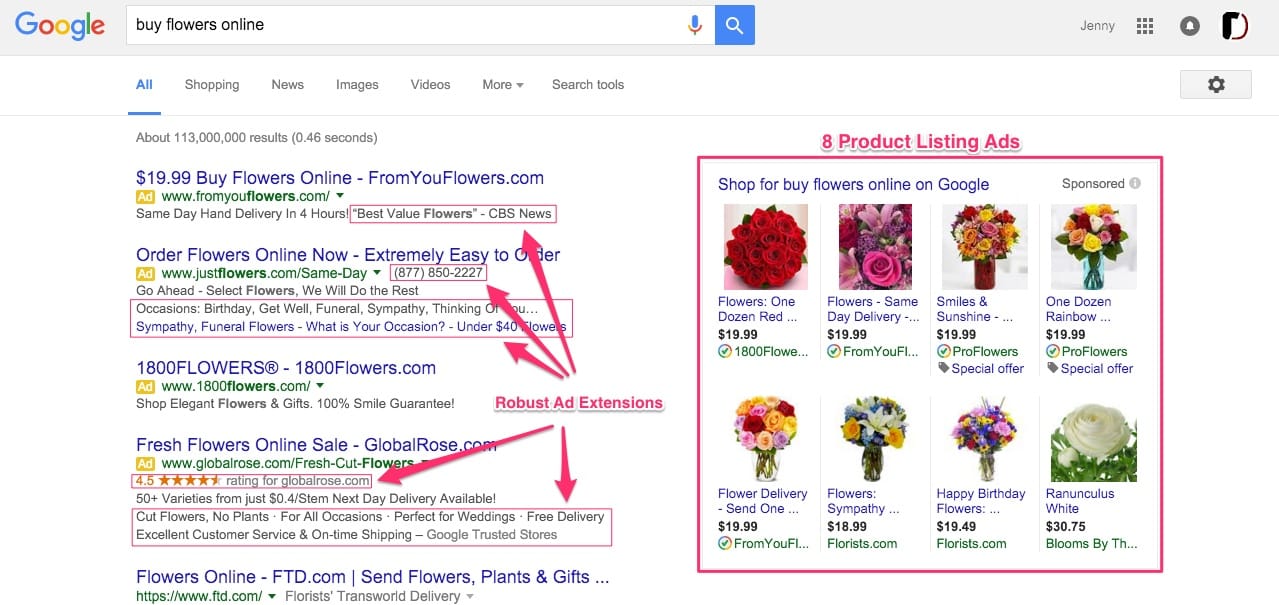Open the Google apps grid
The height and width of the screenshot is (605, 1279).
pos(1146,26)
